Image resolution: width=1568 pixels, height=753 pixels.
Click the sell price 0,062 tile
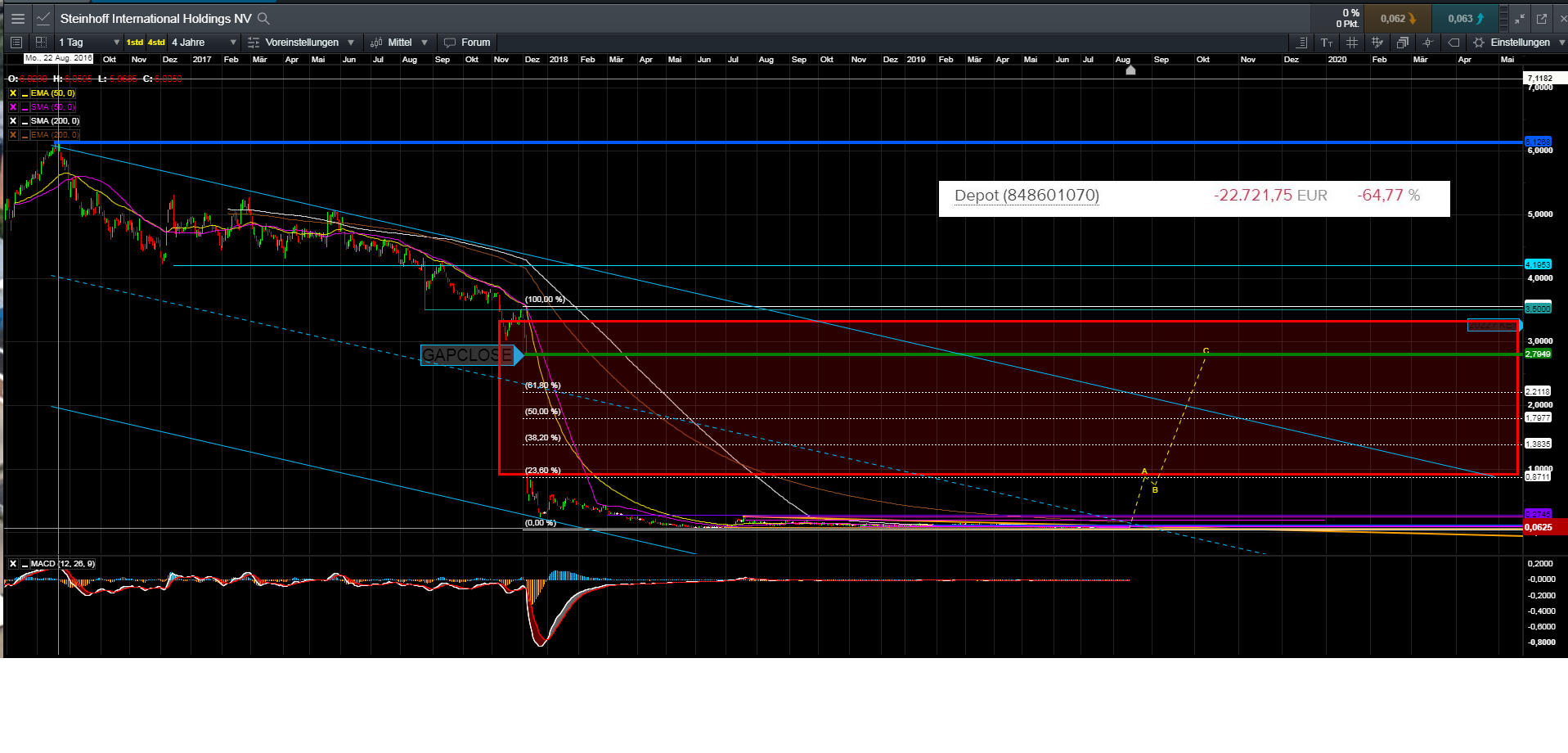click(x=1398, y=18)
